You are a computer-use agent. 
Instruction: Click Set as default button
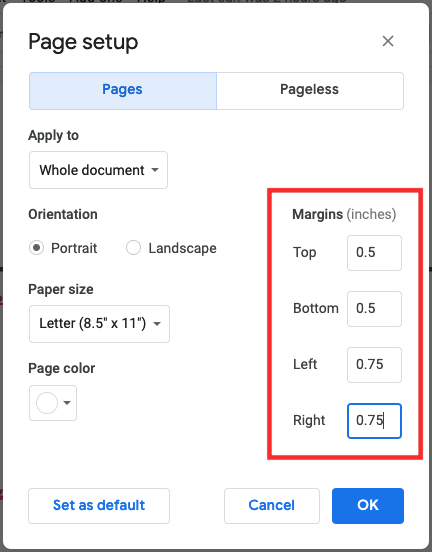[x=99, y=506]
